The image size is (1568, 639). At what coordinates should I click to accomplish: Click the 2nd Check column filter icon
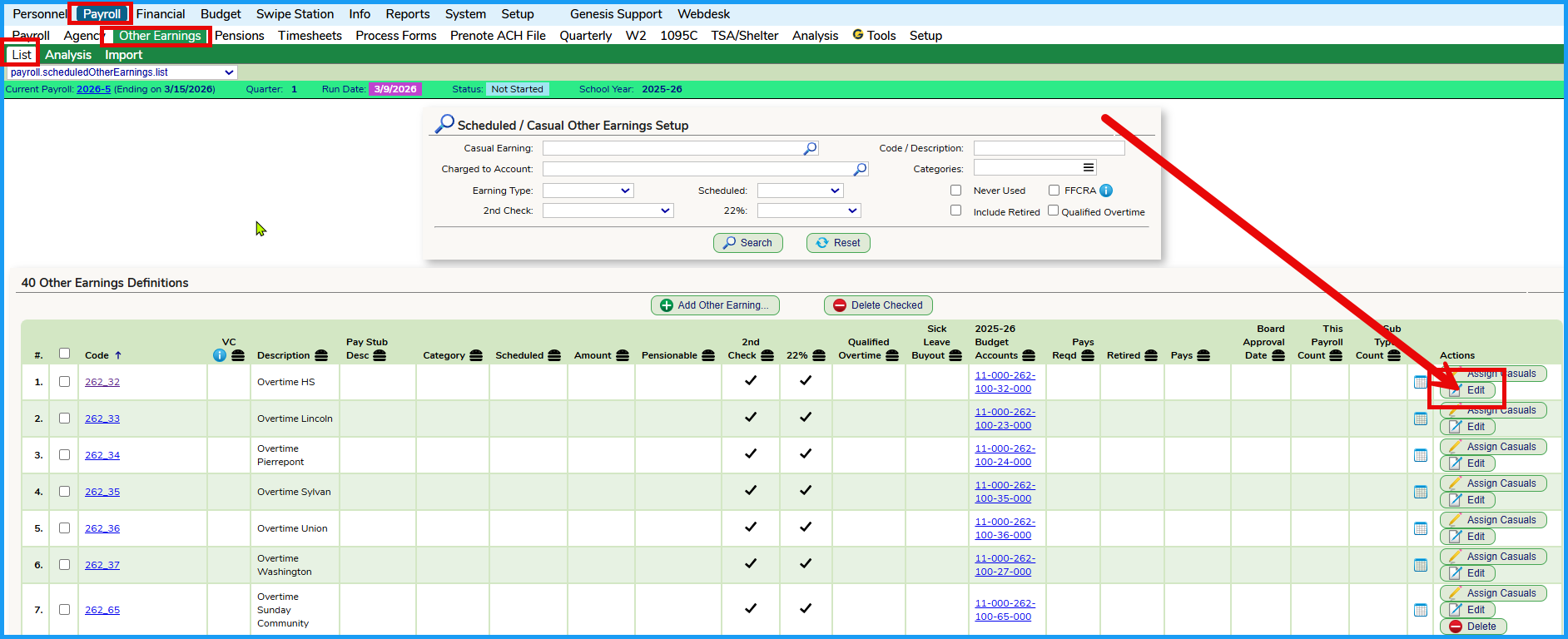pyautogui.click(x=767, y=355)
